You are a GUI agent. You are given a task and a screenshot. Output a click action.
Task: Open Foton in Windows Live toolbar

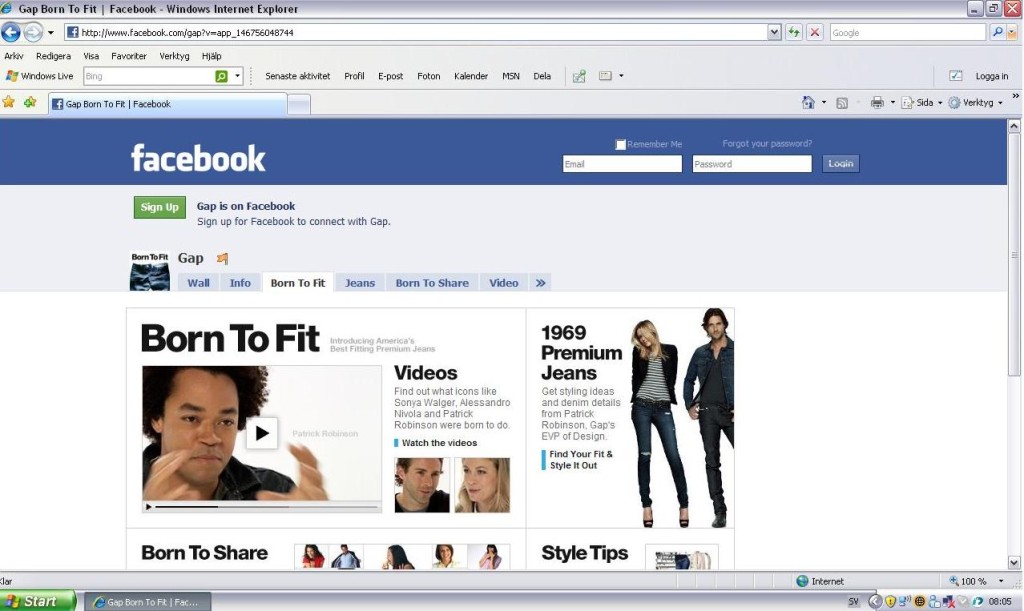428,76
